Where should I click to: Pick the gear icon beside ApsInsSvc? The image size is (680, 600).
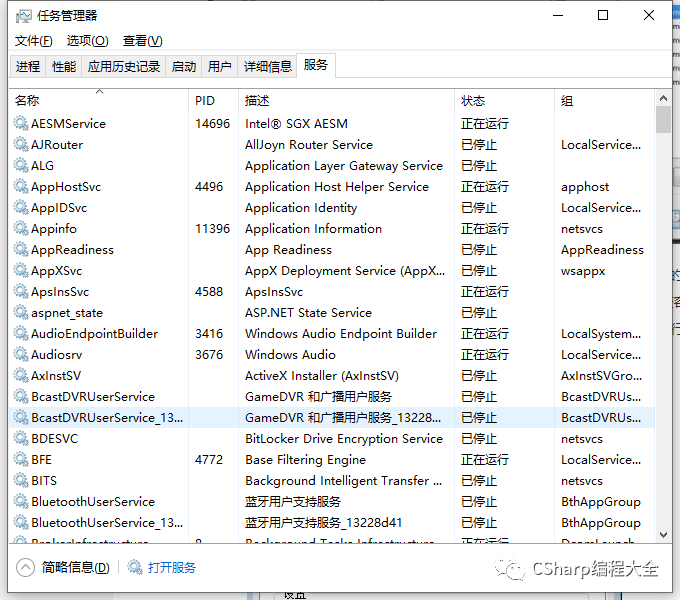(21, 292)
